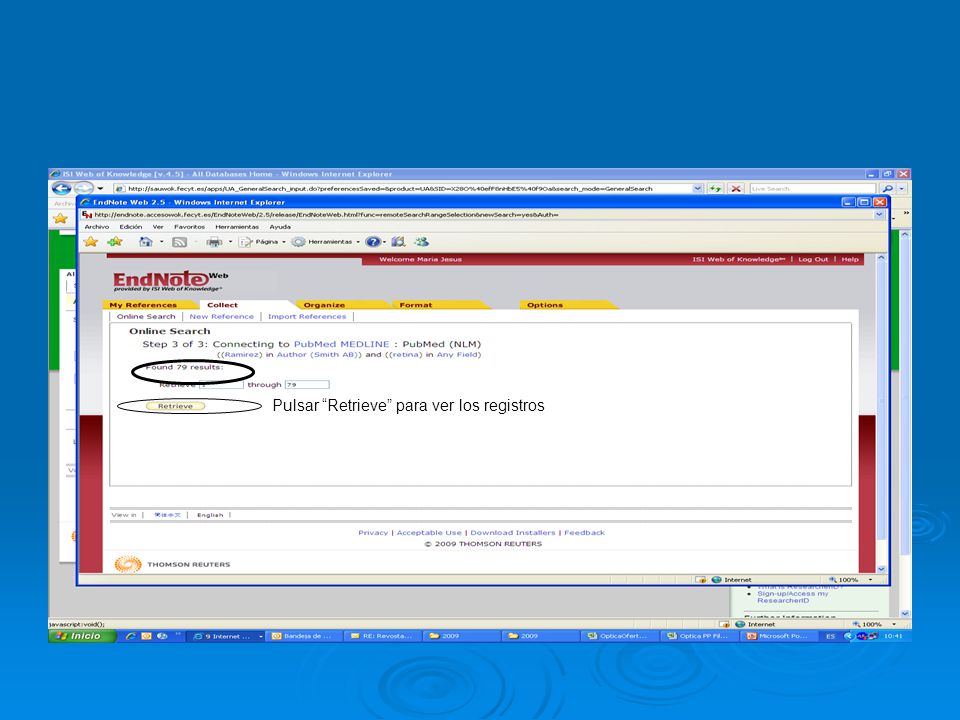Open the Herramientas toolbar dropdown with gear
The image size is (960, 720).
click(x=325, y=242)
